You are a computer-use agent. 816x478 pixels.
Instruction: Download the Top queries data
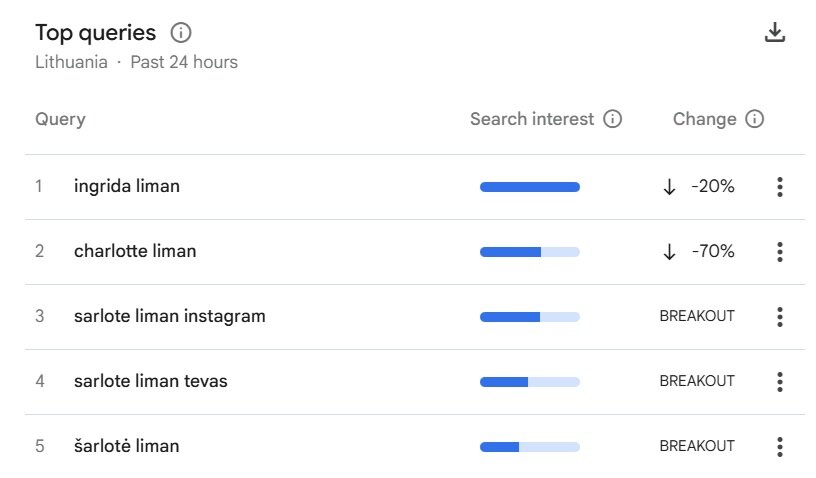(x=774, y=32)
